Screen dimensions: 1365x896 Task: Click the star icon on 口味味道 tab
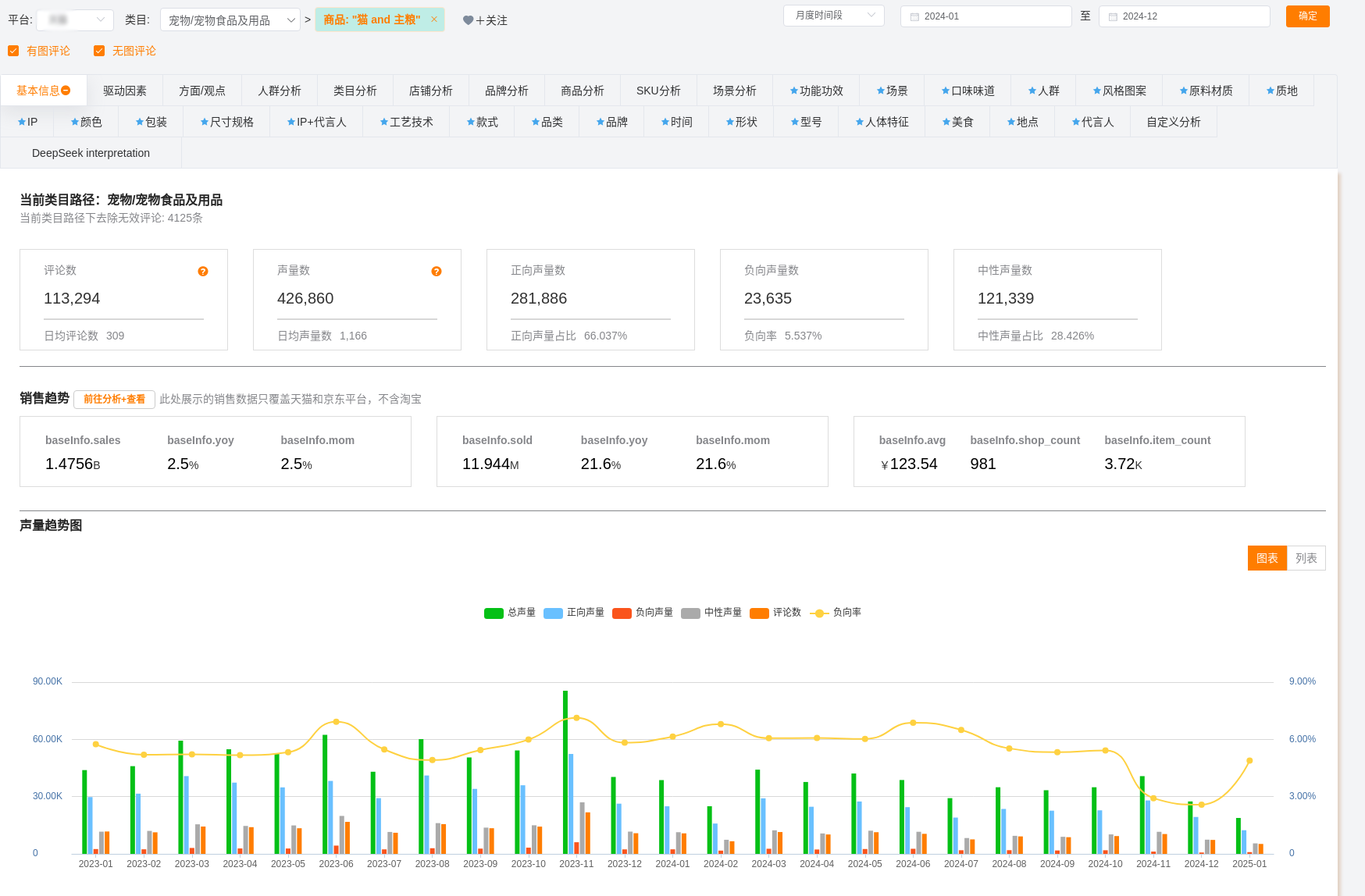point(945,91)
